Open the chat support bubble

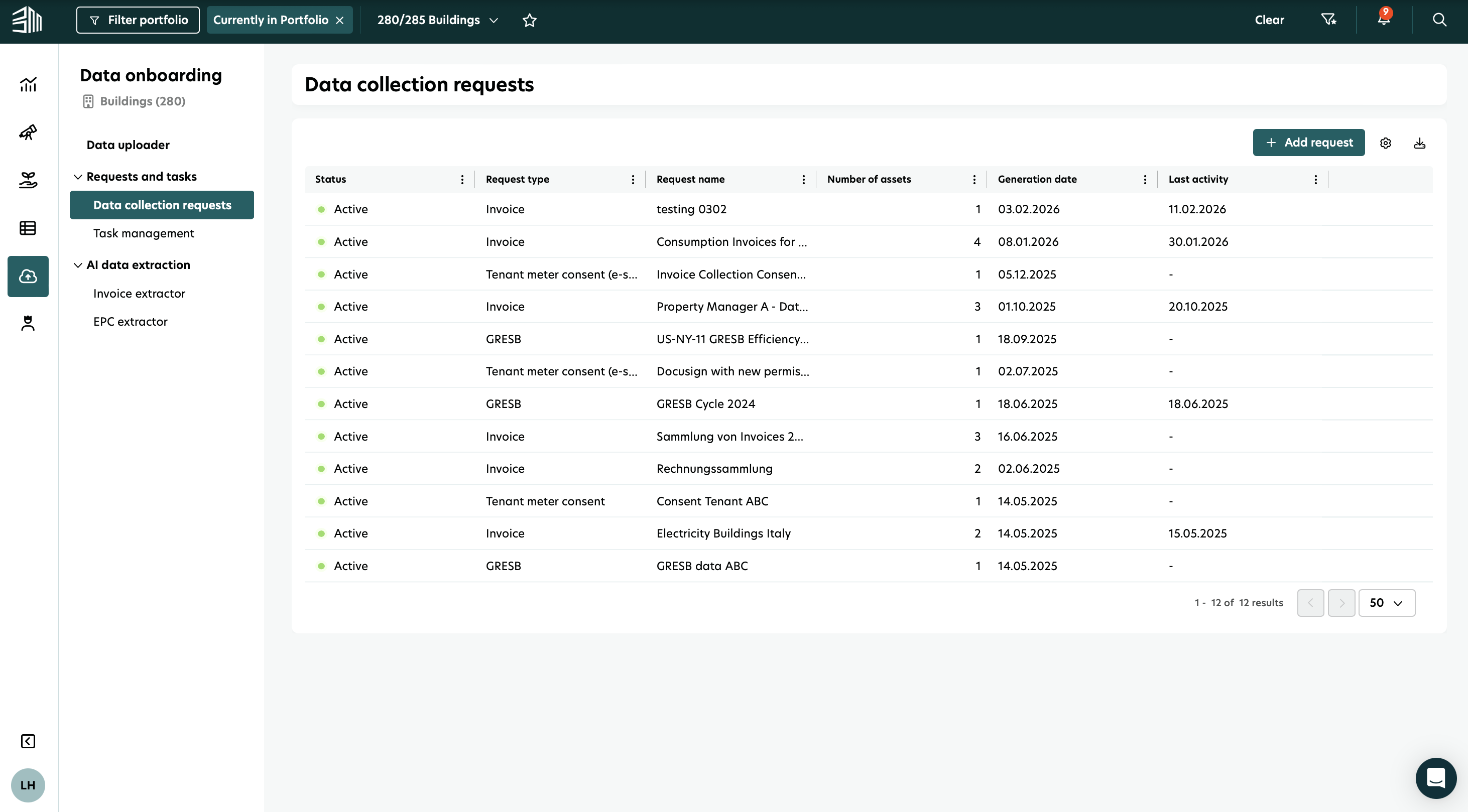click(1435, 777)
